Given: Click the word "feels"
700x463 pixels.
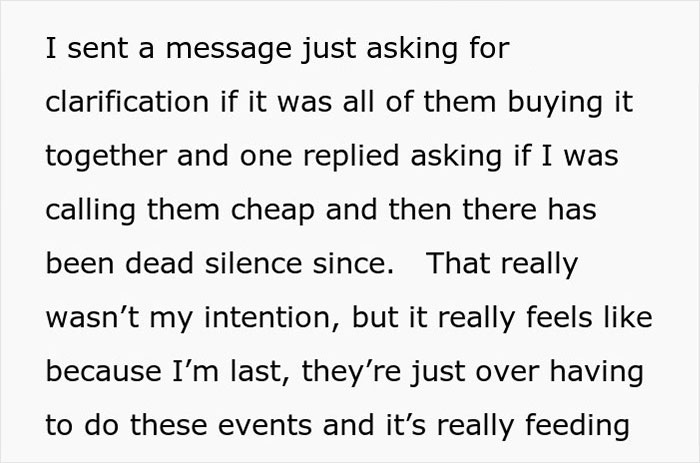Looking at the screenshot, I should [559, 317].
